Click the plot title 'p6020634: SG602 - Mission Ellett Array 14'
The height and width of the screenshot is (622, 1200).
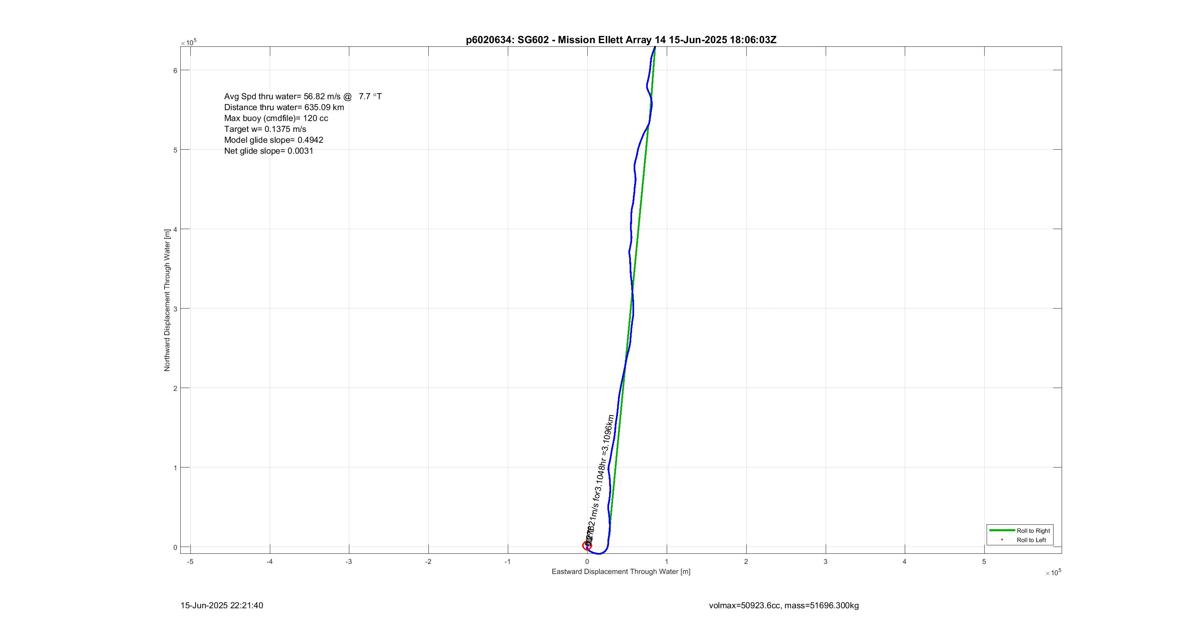[567, 40]
